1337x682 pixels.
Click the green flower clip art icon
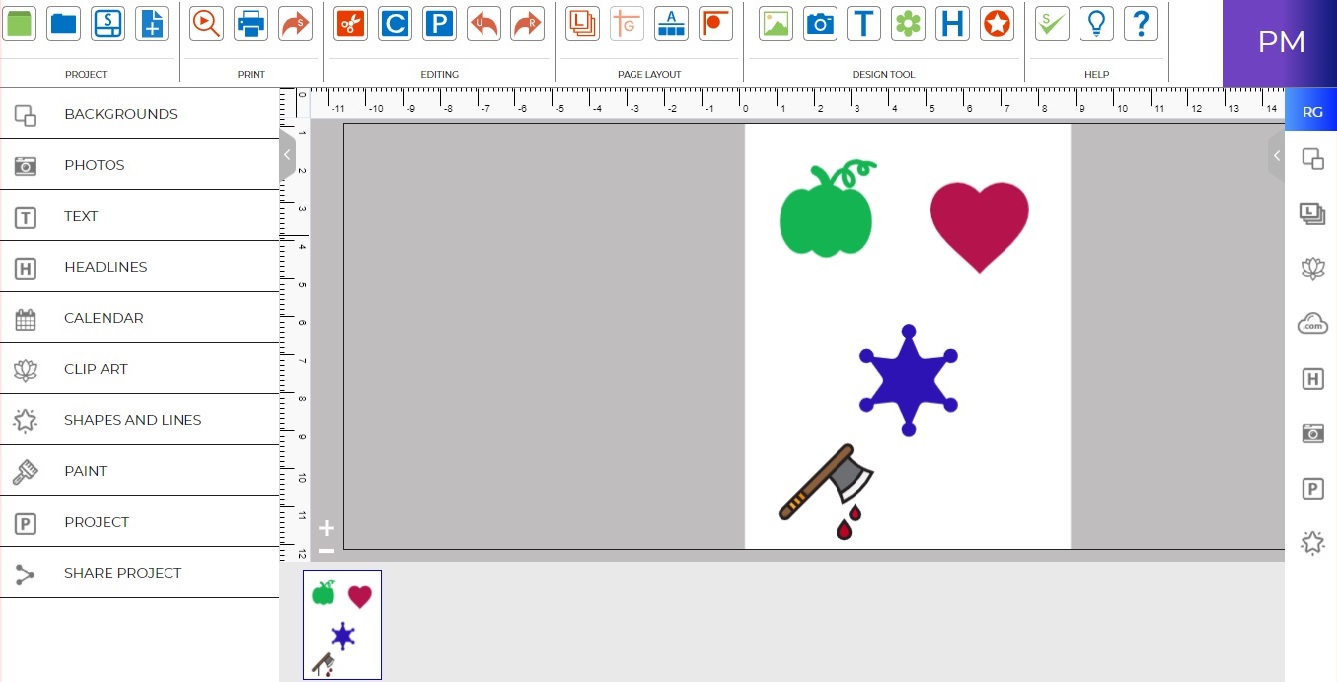pos(908,23)
